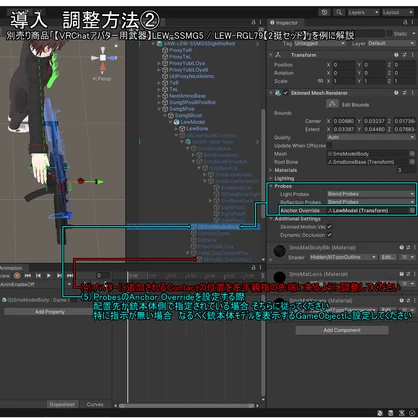
Task: Toggle the Inspector panel lock icon
Action: pyautogui.click(x=405, y=22)
